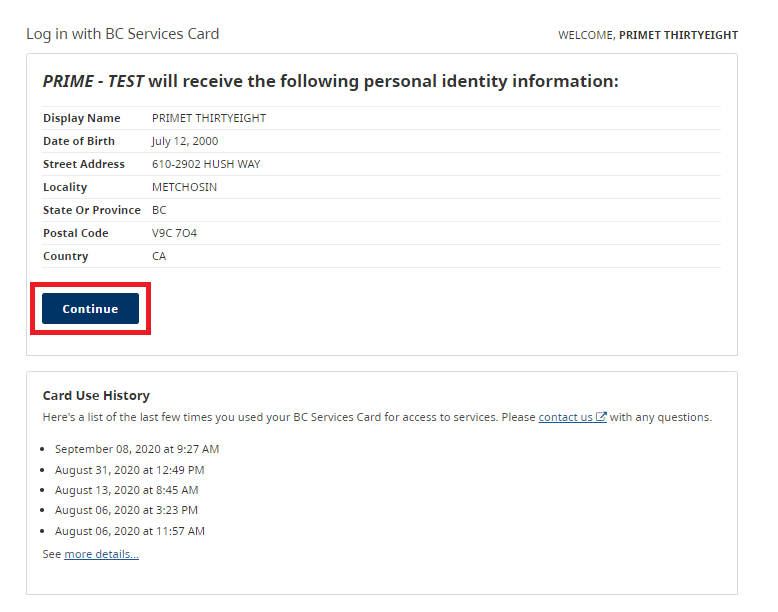This screenshot has height=612, width=778.
Task: Click the Date of Birth value July 12, 2000
Action: coord(185,141)
